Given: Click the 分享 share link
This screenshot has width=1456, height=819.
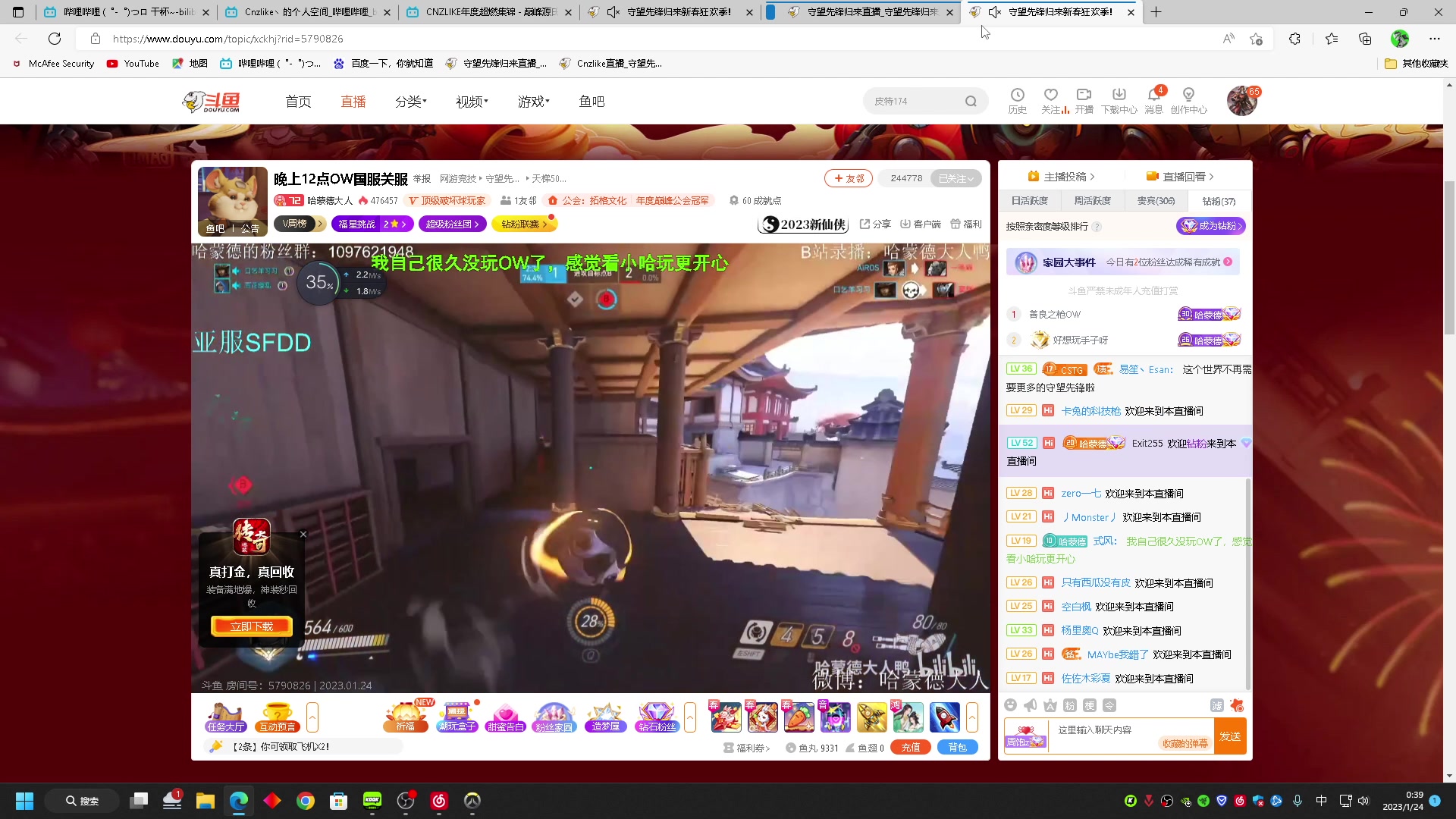Looking at the screenshot, I should click(x=875, y=224).
